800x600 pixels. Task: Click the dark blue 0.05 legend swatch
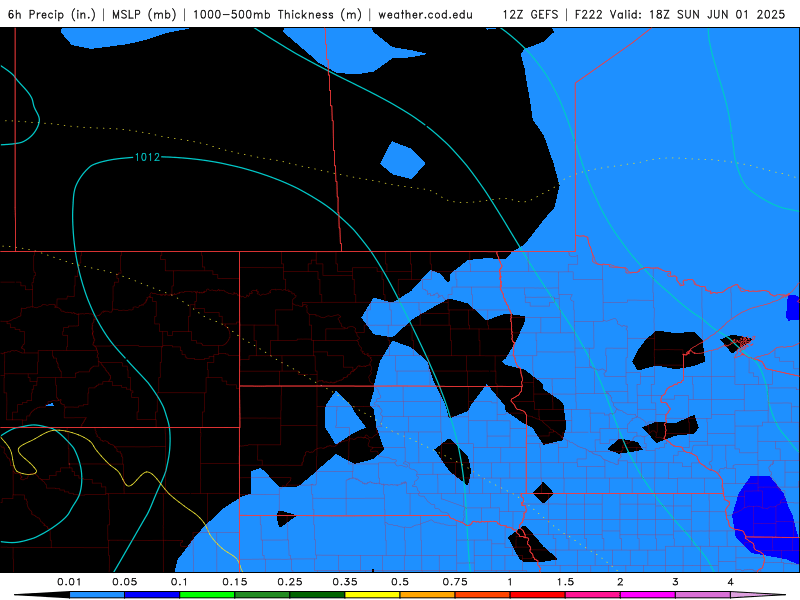[152, 595]
